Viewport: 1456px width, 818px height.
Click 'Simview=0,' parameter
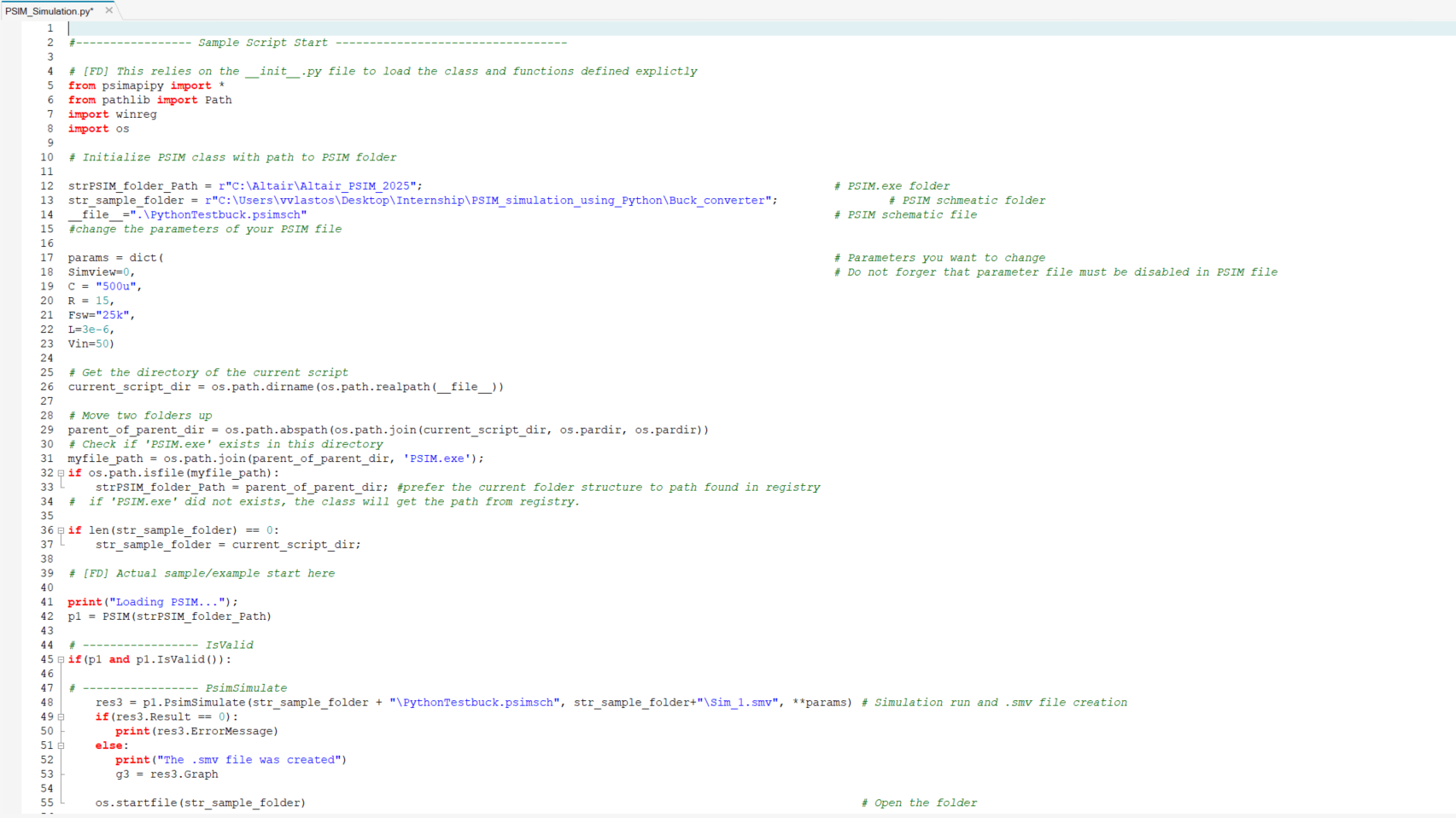tap(102, 272)
